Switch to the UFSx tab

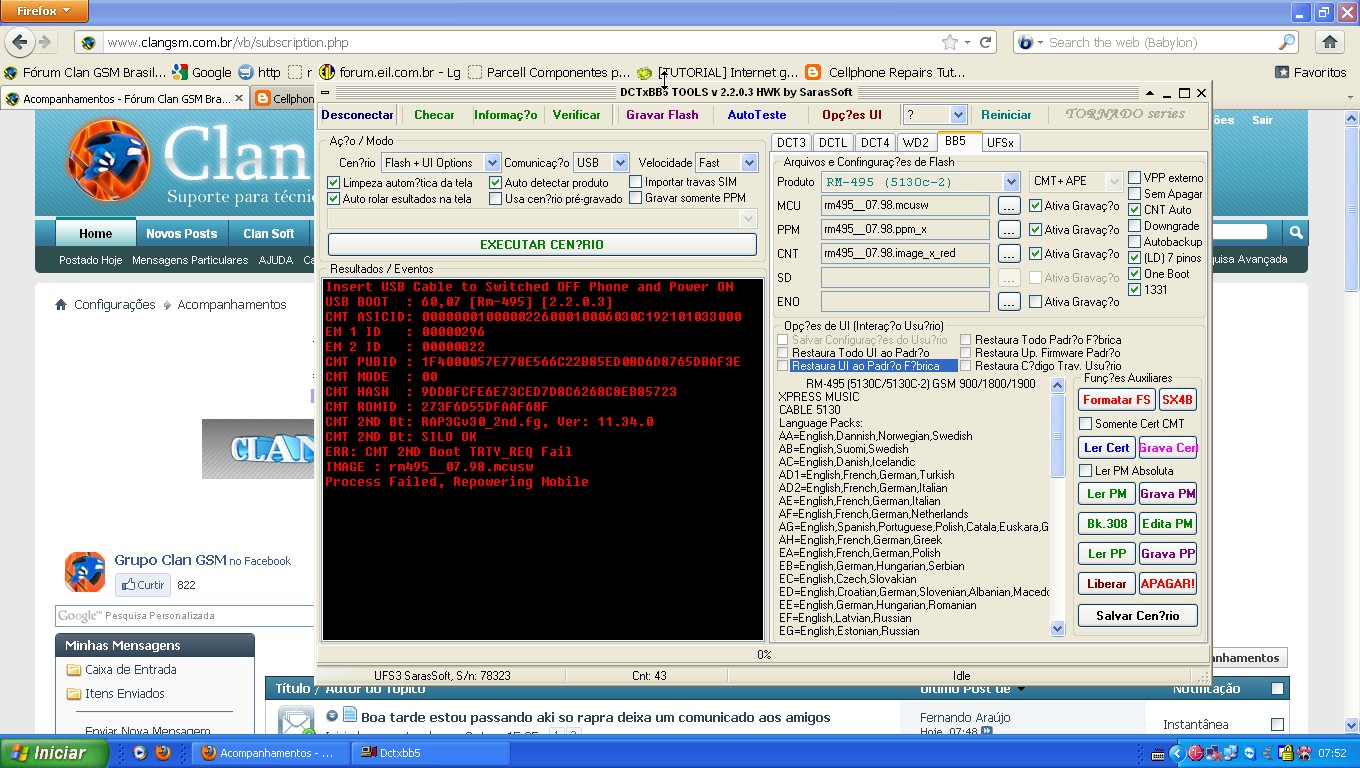point(1000,143)
